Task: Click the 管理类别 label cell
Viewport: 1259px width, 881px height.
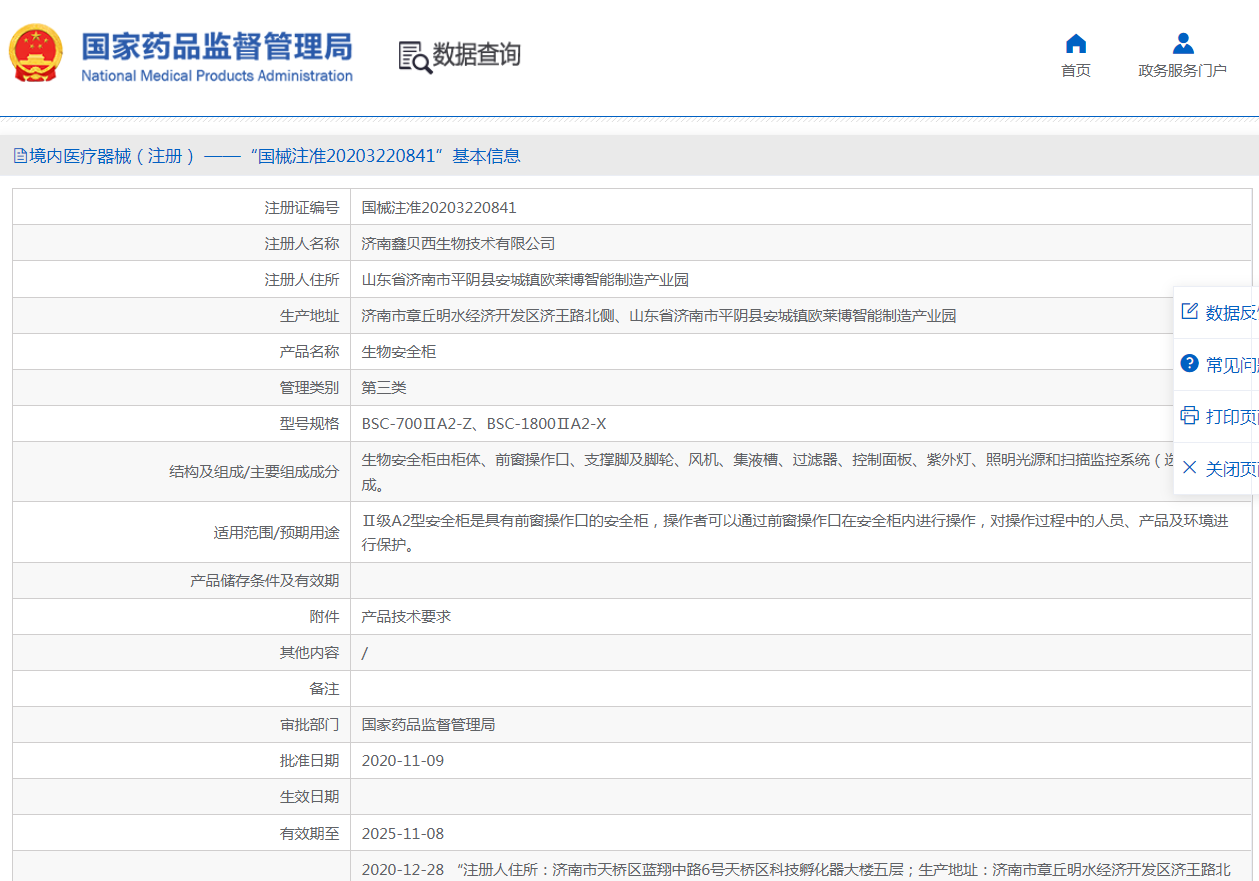Action: 181,388
